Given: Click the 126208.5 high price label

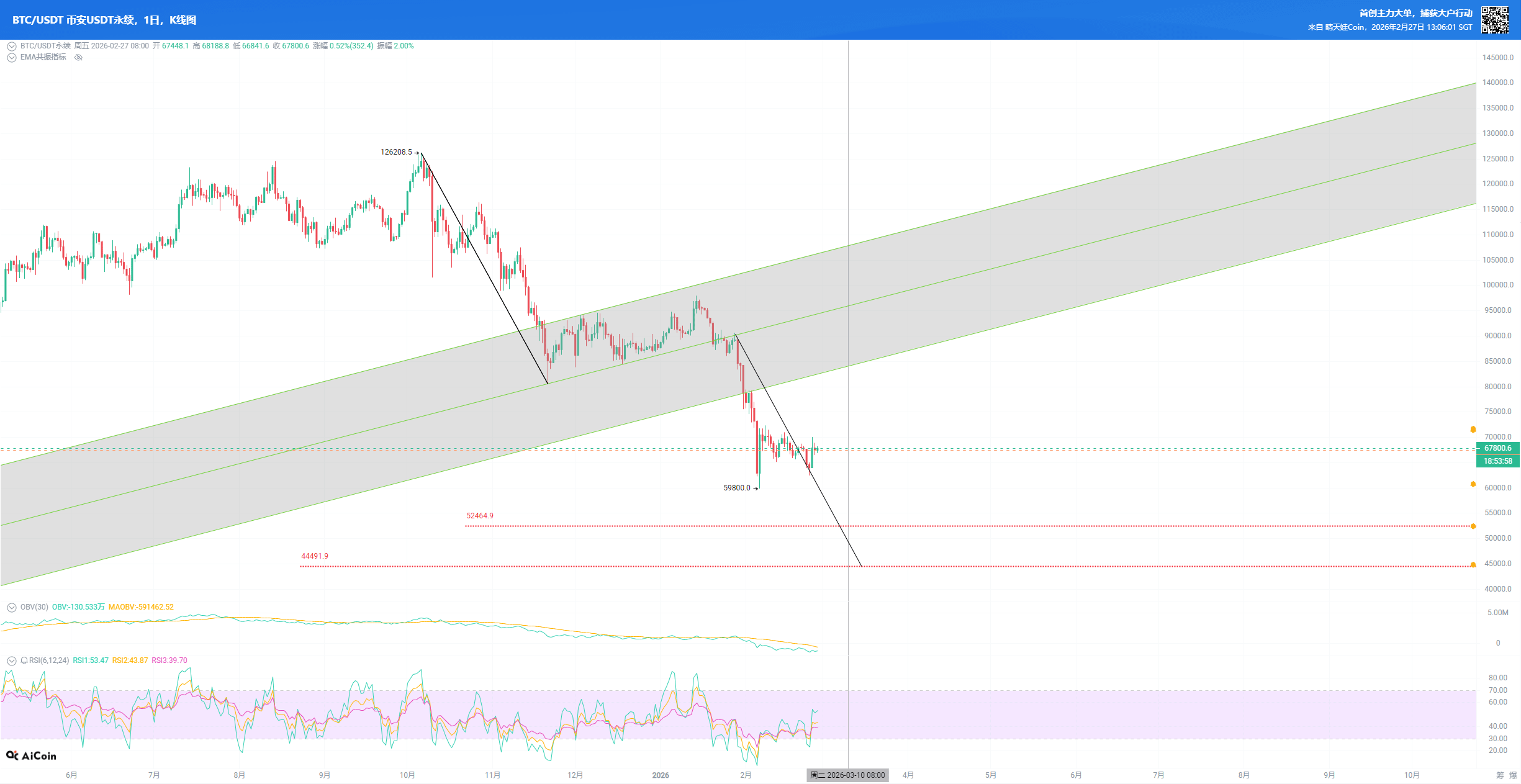Looking at the screenshot, I should click(396, 152).
